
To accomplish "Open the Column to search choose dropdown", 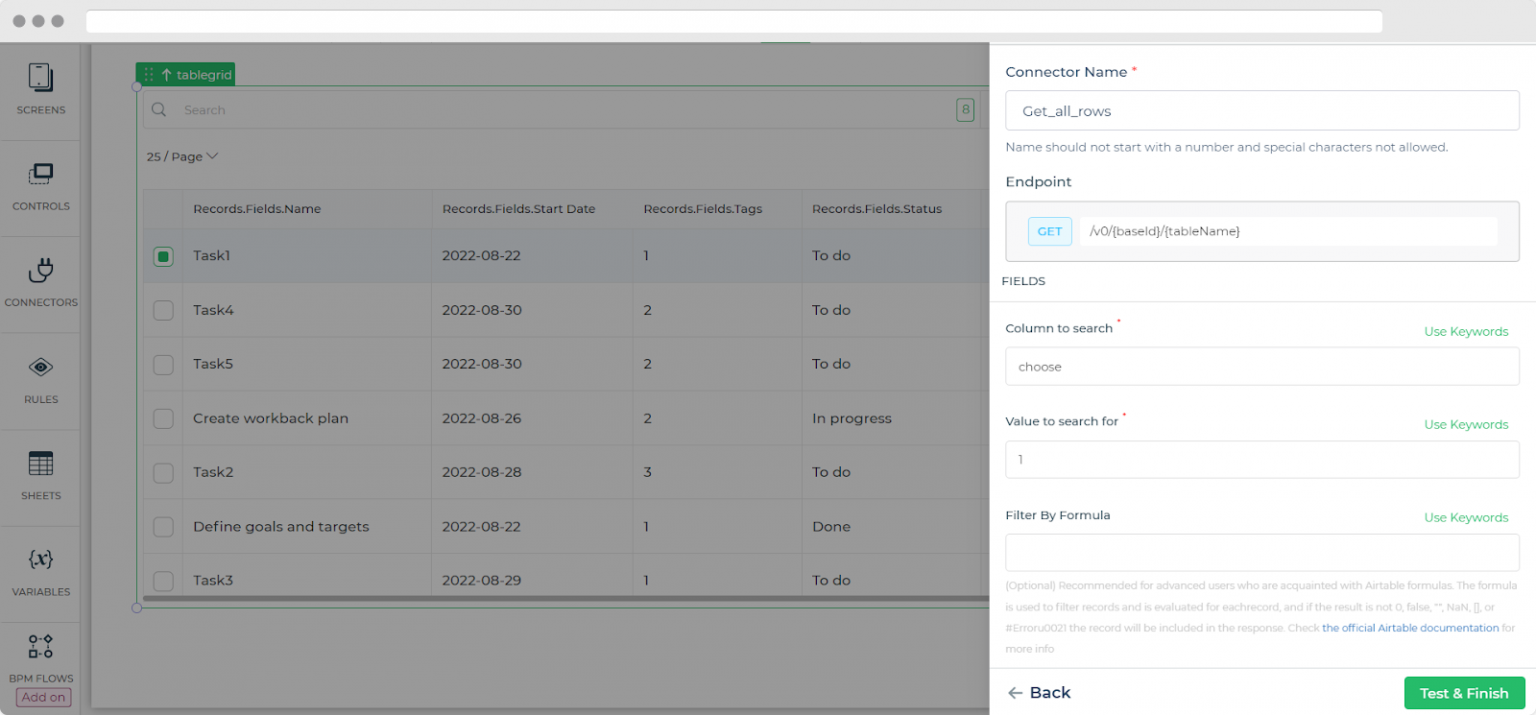I will (x=1261, y=367).
